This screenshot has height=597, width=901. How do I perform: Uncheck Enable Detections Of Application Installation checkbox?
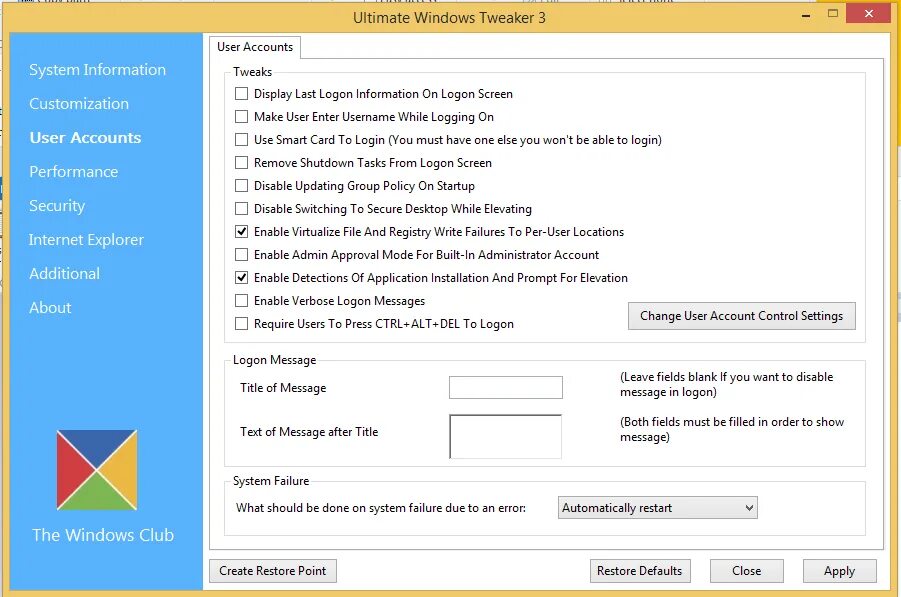tap(241, 278)
